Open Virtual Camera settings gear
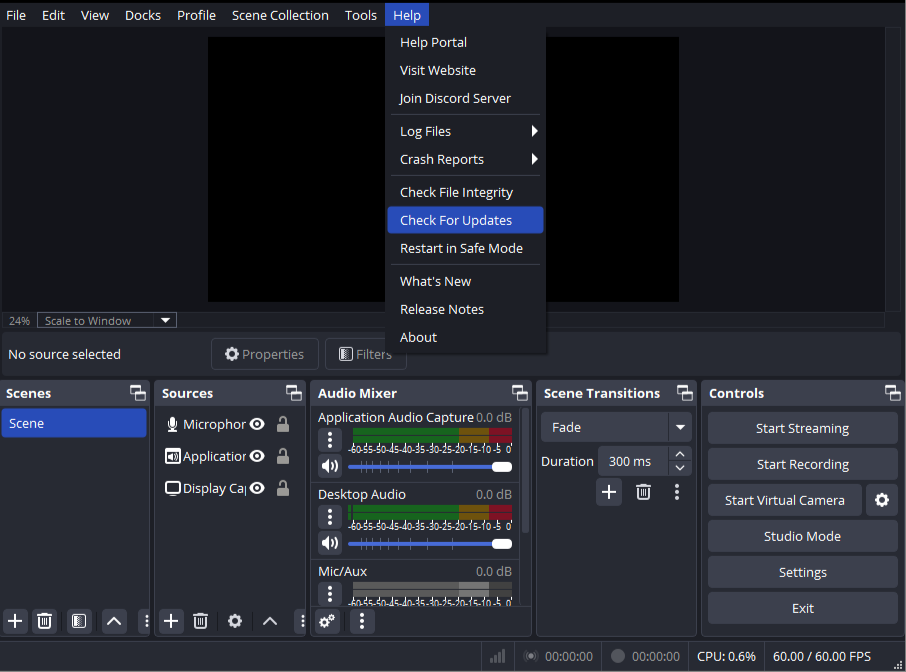 881,500
